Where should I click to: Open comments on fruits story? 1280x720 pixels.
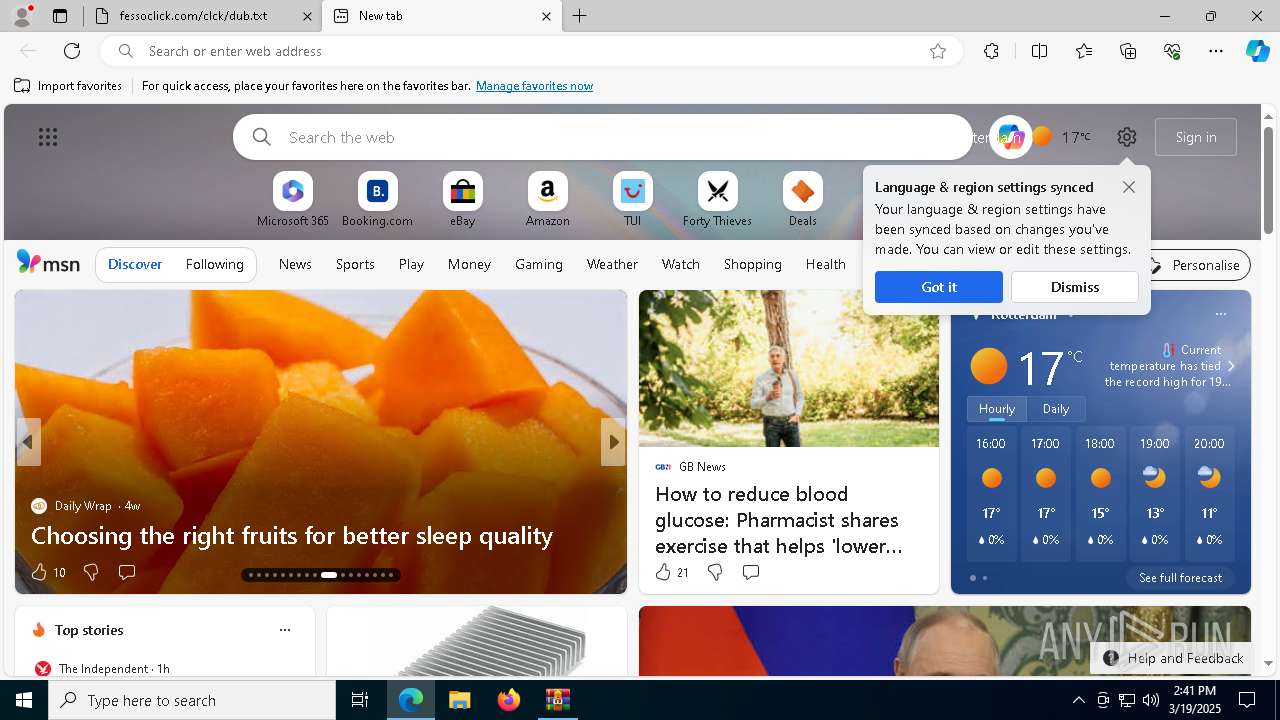127,572
